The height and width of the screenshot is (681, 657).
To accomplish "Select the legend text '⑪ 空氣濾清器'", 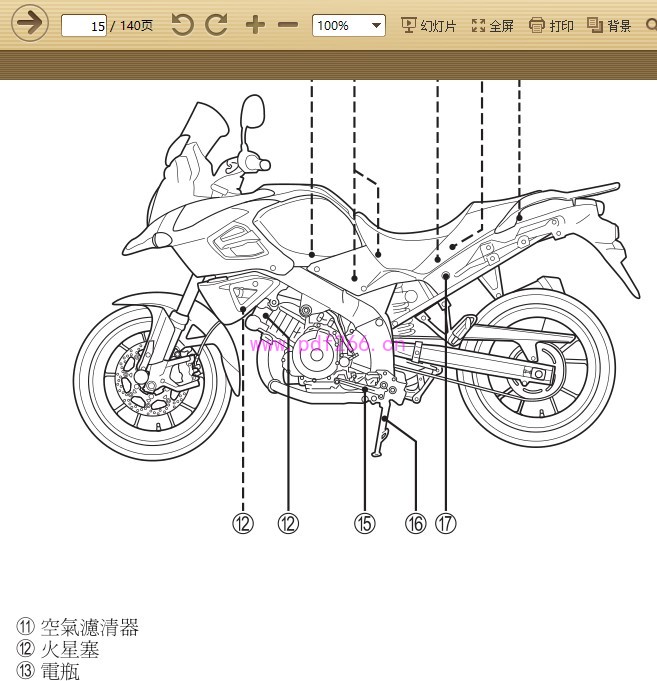I will 78,627.
